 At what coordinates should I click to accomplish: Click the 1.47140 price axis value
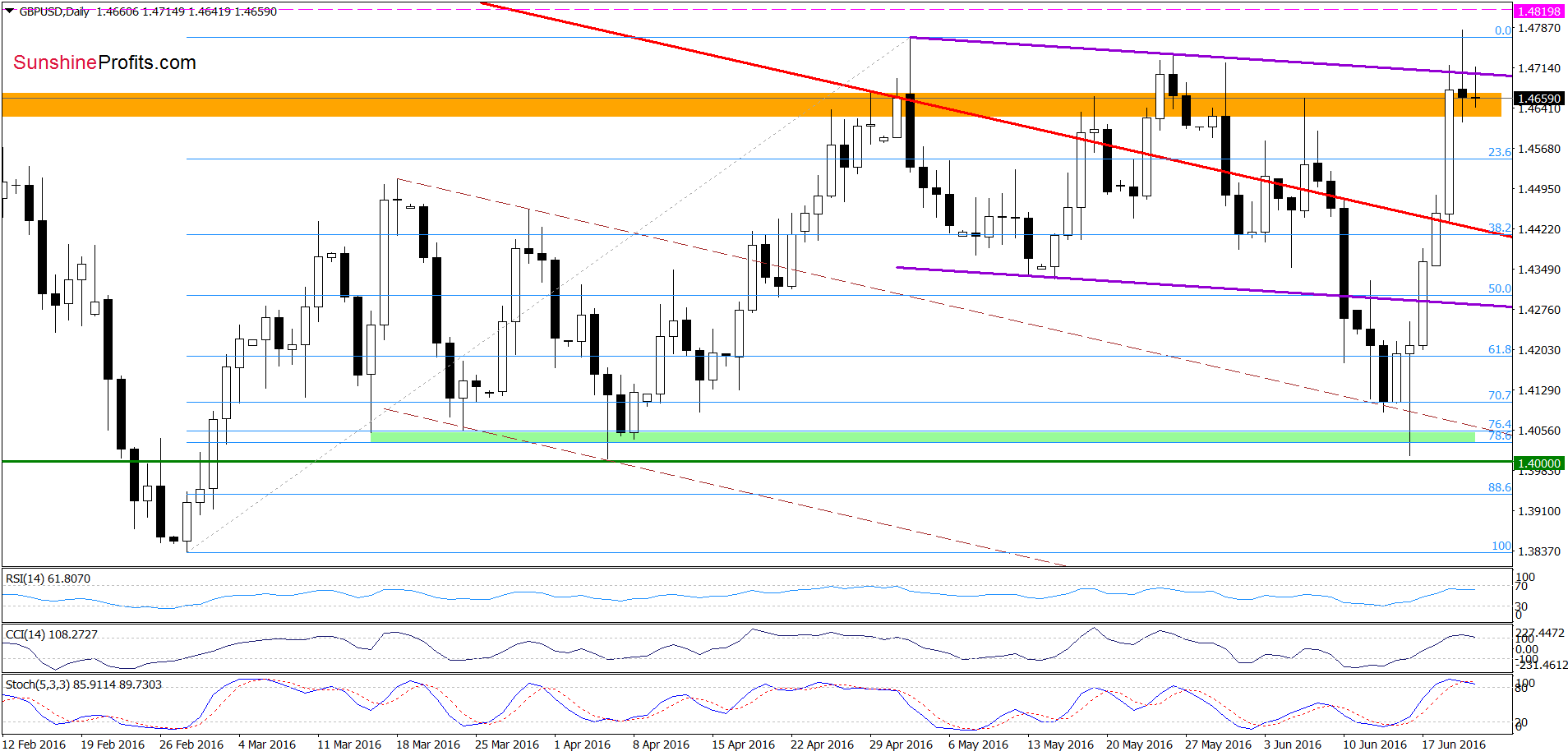(1539, 68)
